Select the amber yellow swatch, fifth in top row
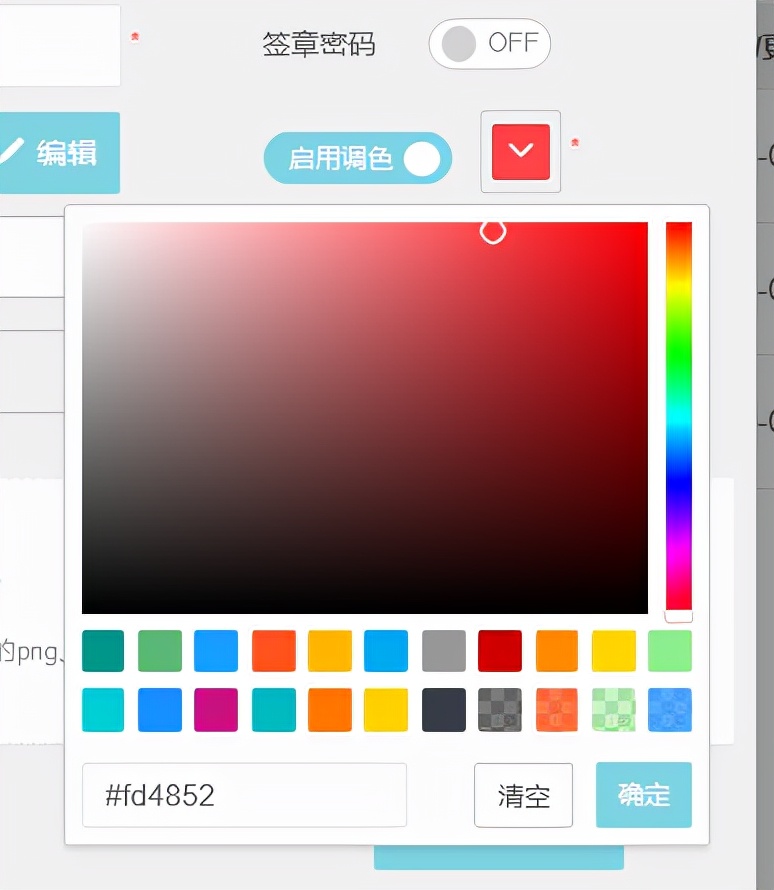 [x=330, y=650]
